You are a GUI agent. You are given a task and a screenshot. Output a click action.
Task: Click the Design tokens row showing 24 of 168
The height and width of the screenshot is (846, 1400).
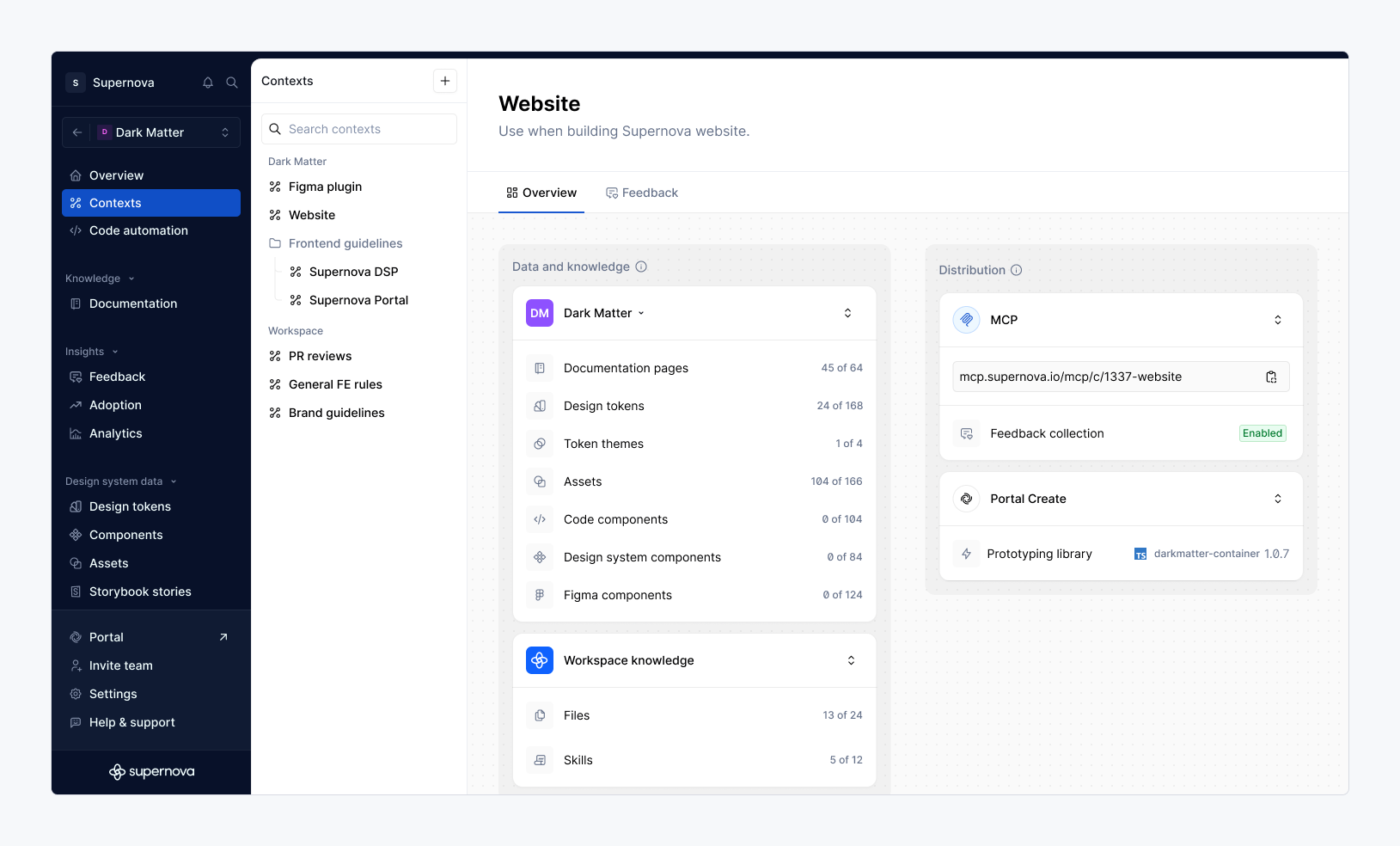(694, 406)
